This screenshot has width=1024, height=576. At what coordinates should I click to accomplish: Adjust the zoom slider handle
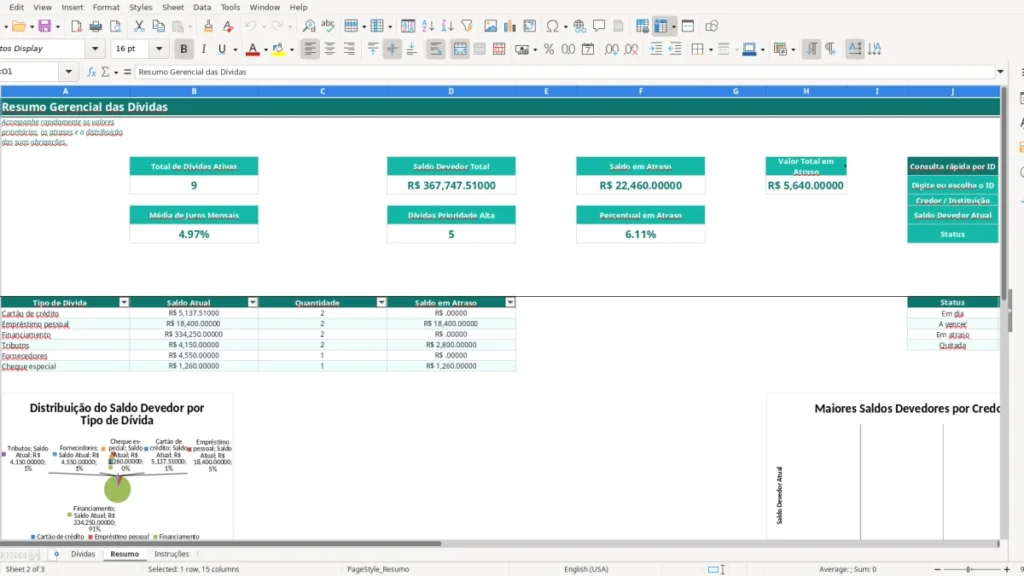pos(968,569)
